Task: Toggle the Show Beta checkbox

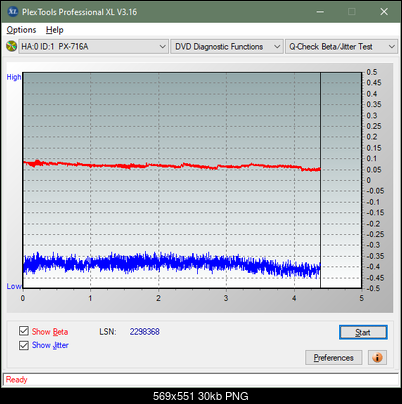Action: (24, 331)
